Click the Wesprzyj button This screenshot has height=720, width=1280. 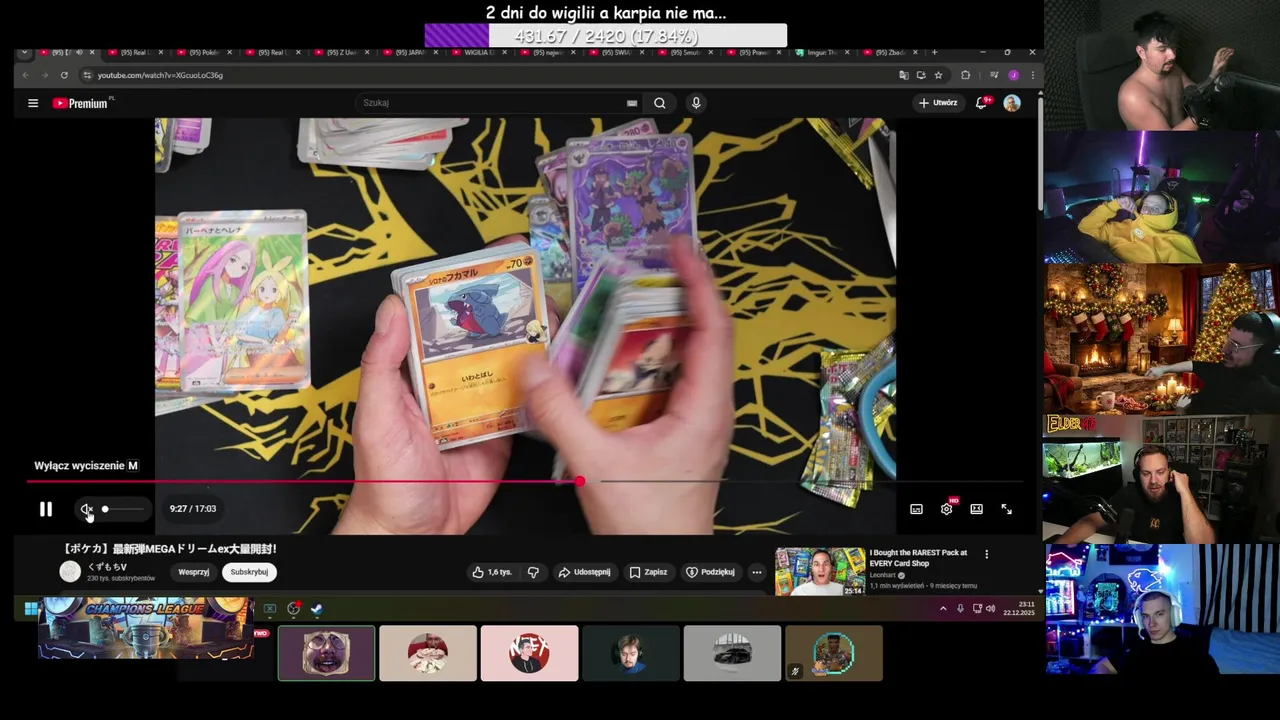[193, 572]
